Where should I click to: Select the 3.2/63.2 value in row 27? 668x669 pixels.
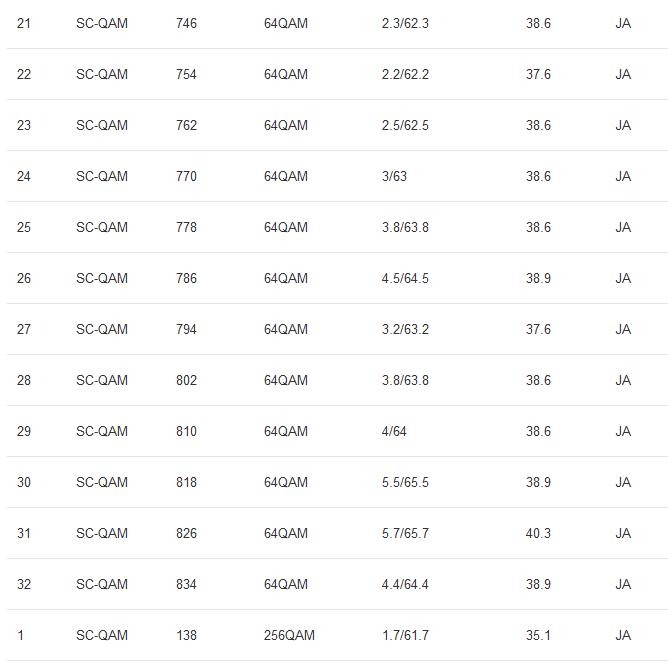pyautogui.click(x=405, y=329)
